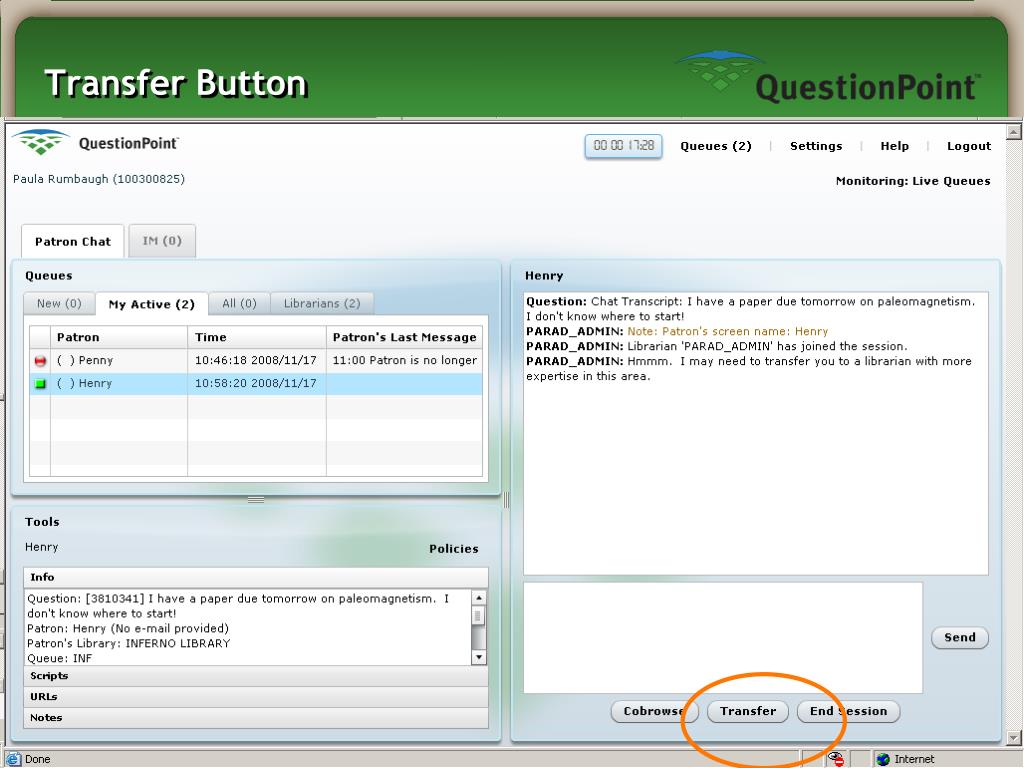Click Info box scrollbar thumb
This screenshot has height=768, width=1024.
[x=479, y=615]
